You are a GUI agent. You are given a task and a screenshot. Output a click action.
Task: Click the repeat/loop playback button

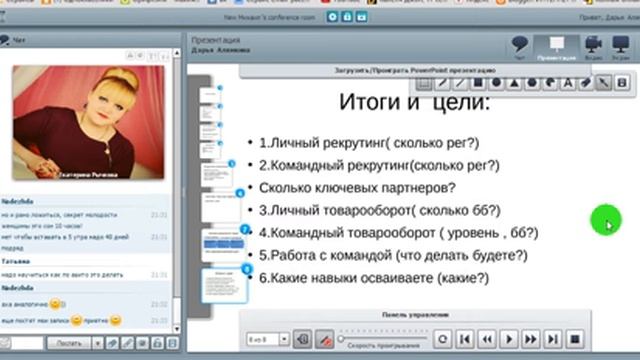[x=442, y=339]
